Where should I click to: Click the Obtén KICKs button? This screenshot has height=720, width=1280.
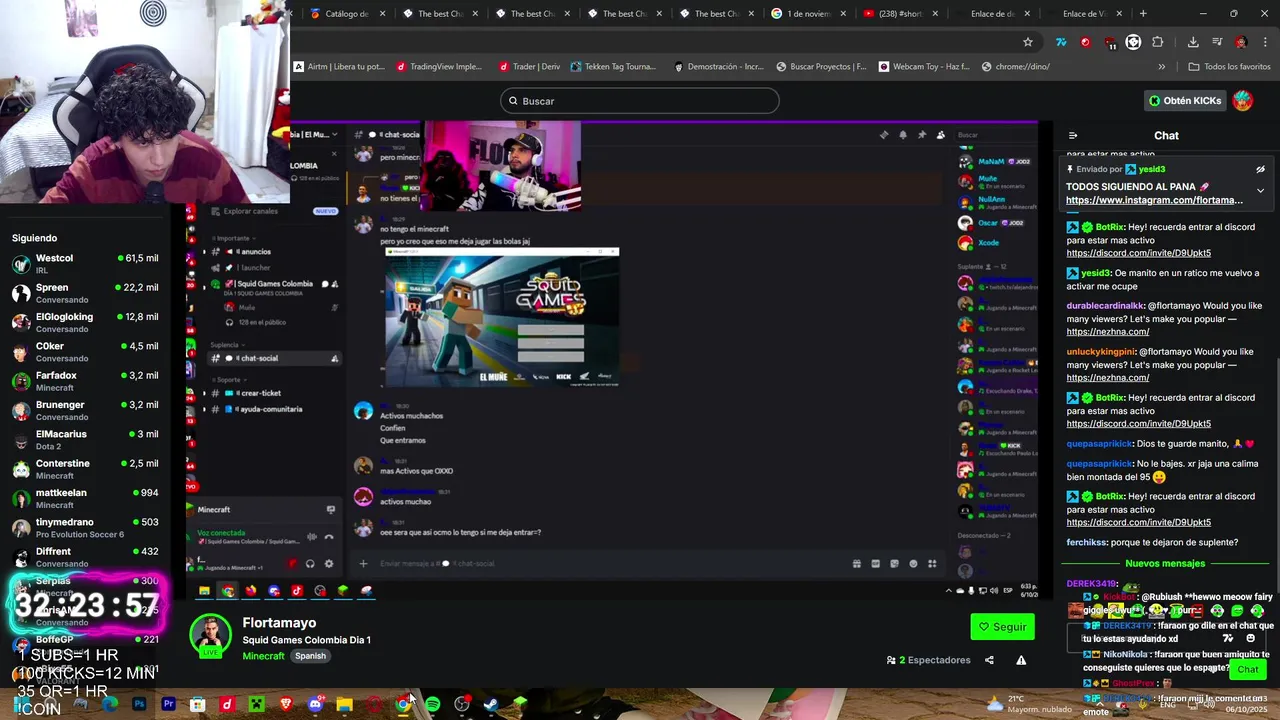[1185, 101]
